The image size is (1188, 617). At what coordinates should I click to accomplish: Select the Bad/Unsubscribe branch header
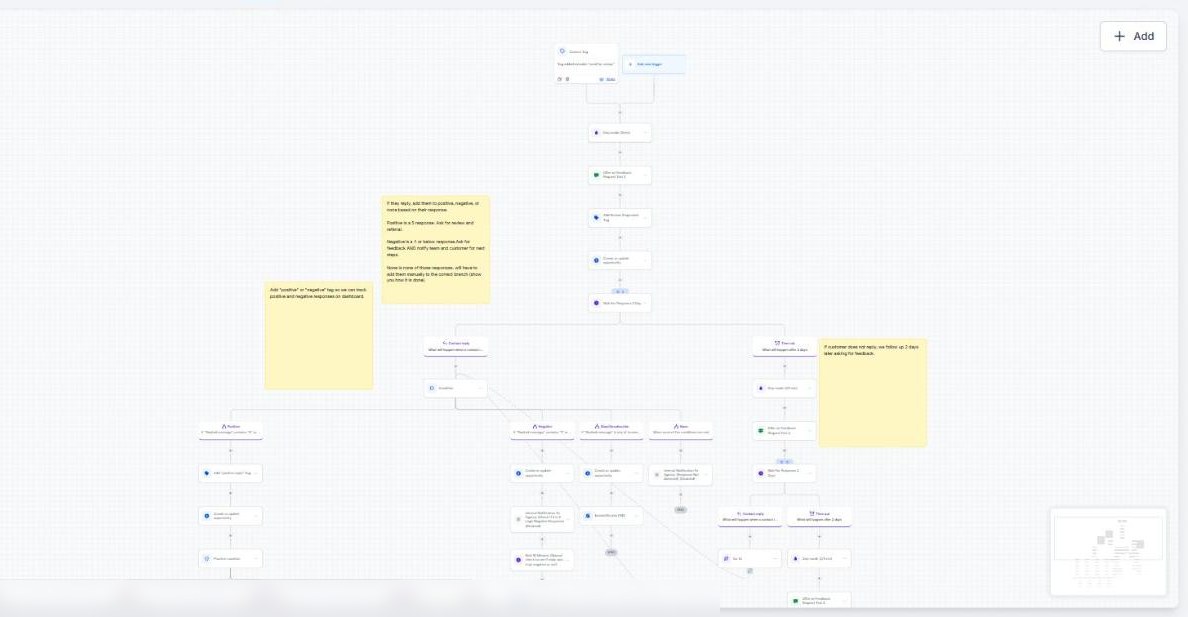[611, 430]
